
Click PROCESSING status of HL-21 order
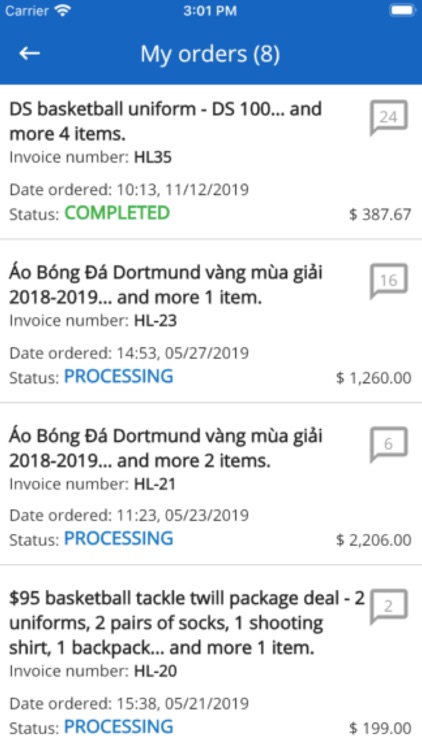point(119,539)
